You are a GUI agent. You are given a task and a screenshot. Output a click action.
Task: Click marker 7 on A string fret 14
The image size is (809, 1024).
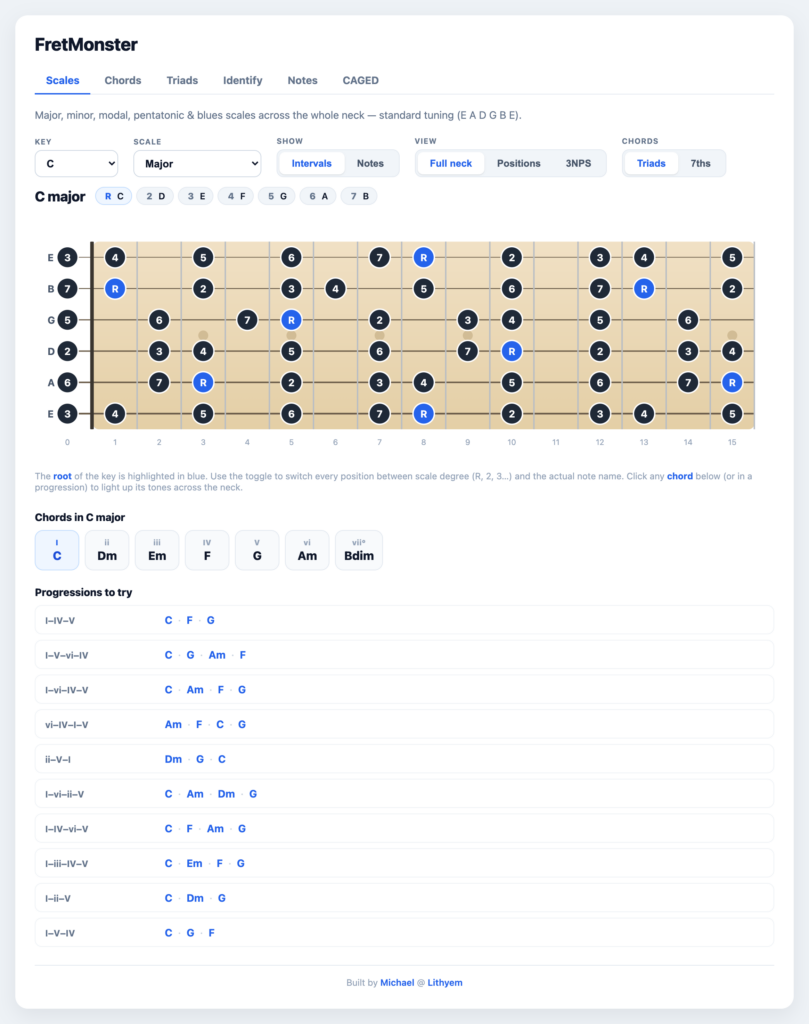[688, 383]
